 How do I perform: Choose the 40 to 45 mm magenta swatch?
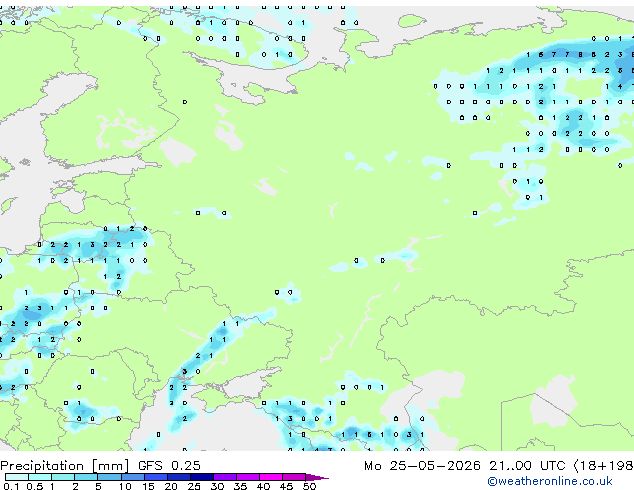(x=271, y=477)
